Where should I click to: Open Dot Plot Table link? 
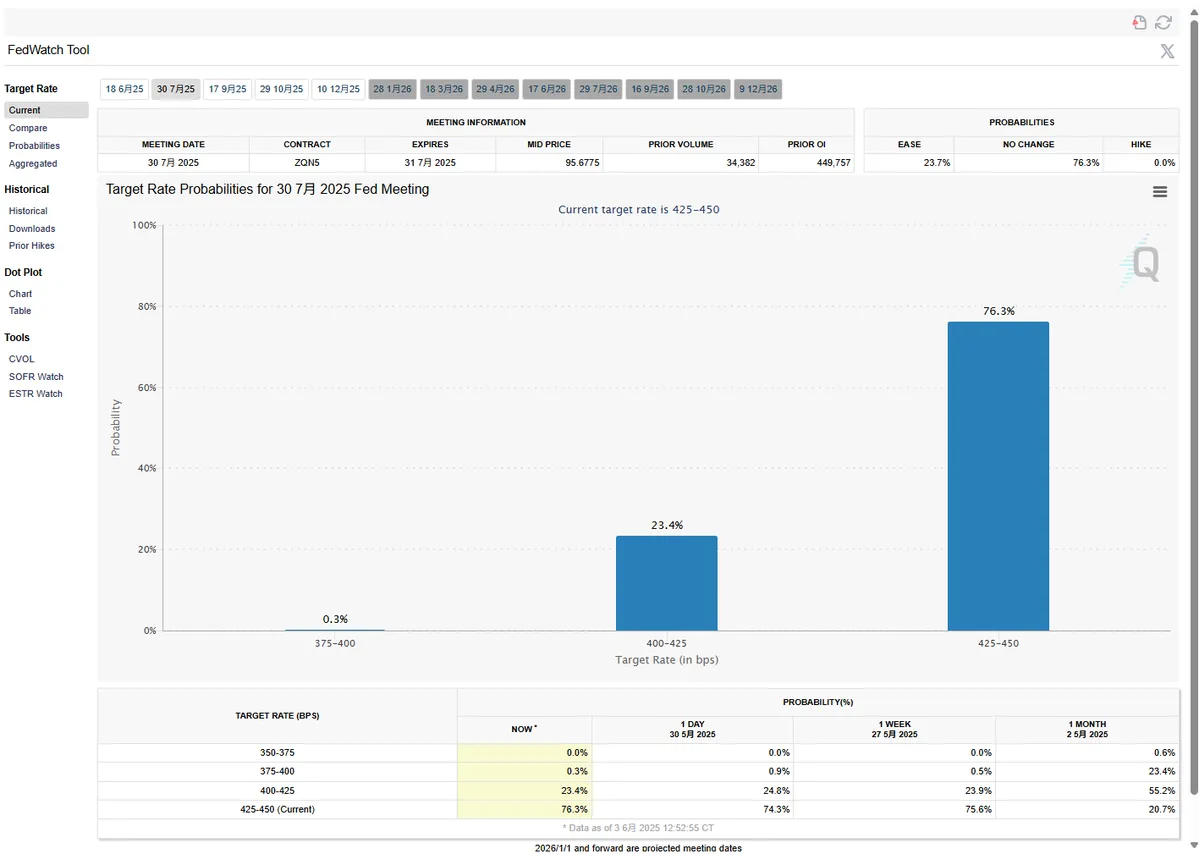(x=20, y=310)
